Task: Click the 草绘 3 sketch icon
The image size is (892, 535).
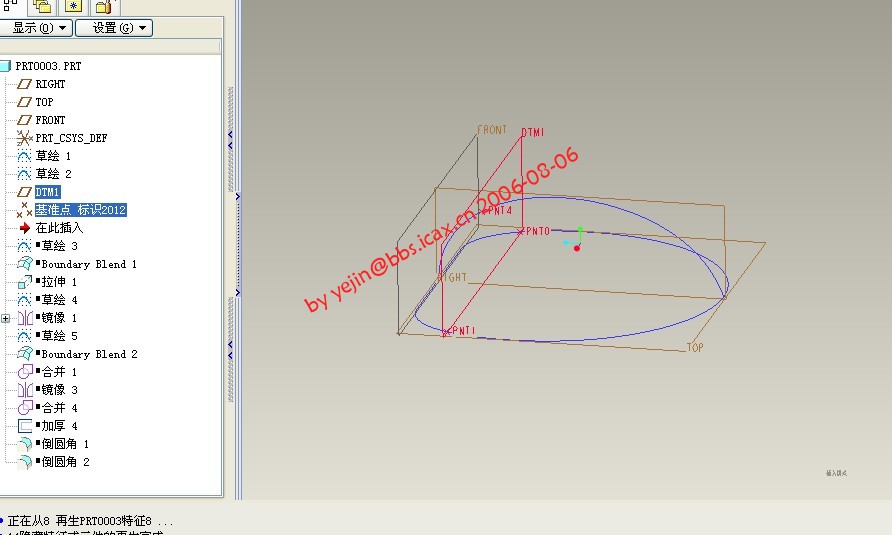Action: [24, 246]
